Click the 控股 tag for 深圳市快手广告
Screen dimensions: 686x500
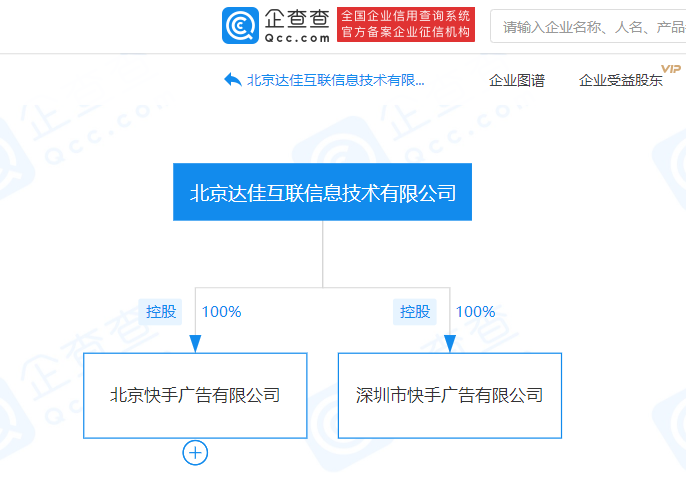[x=415, y=312]
